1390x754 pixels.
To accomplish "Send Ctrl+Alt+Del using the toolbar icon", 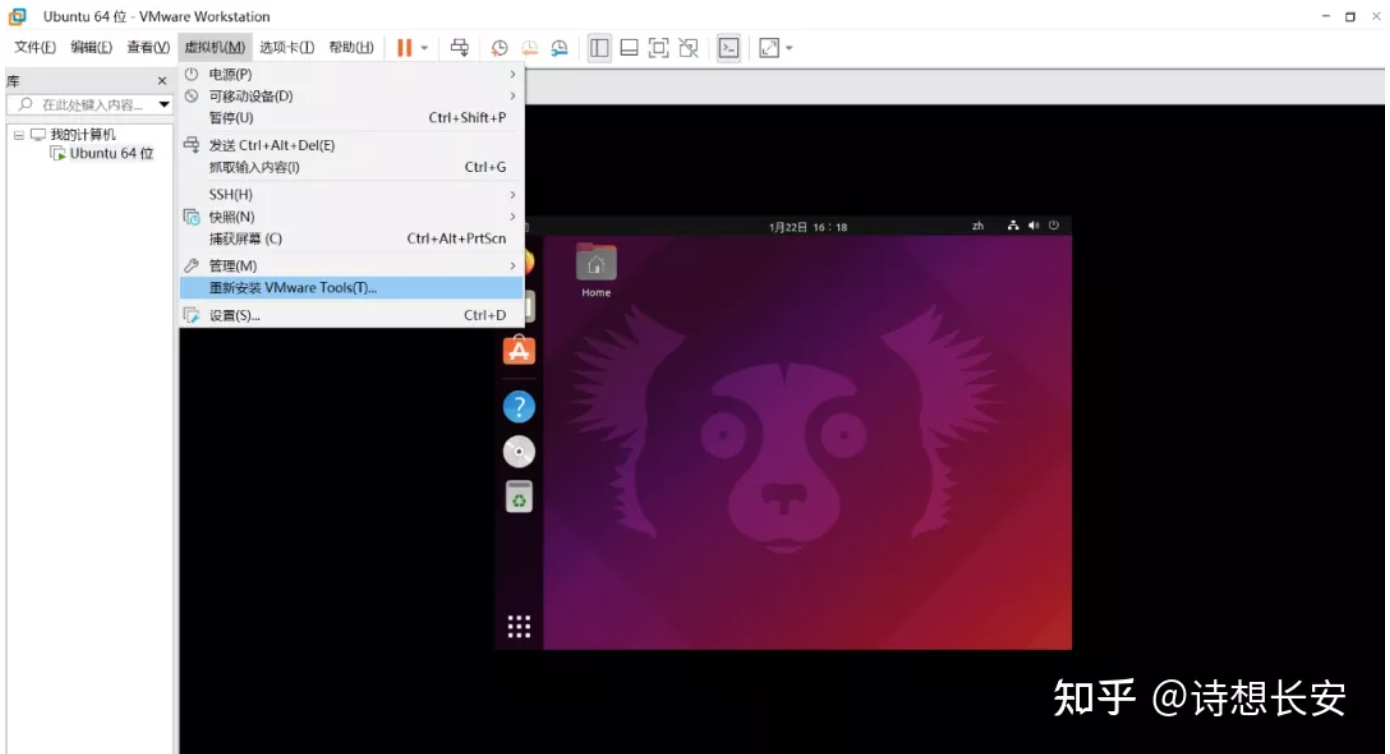I will [x=459, y=47].
